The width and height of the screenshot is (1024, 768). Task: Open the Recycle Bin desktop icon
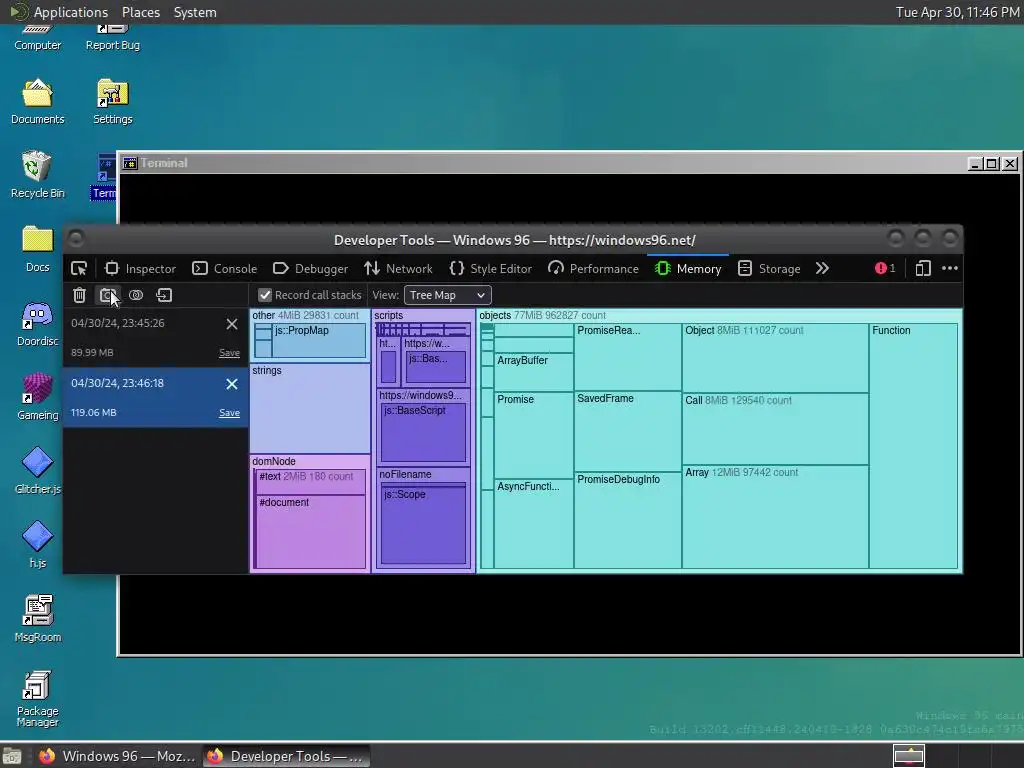(37, 175)
